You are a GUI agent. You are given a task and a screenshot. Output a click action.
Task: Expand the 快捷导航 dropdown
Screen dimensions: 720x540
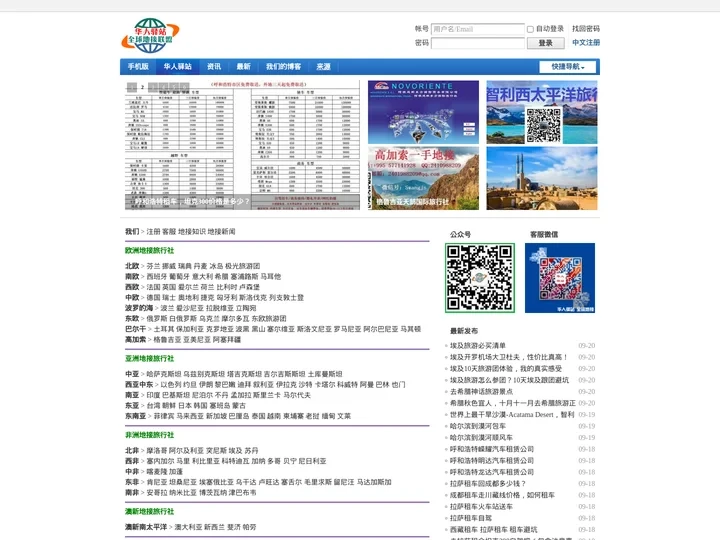(568, 67)
